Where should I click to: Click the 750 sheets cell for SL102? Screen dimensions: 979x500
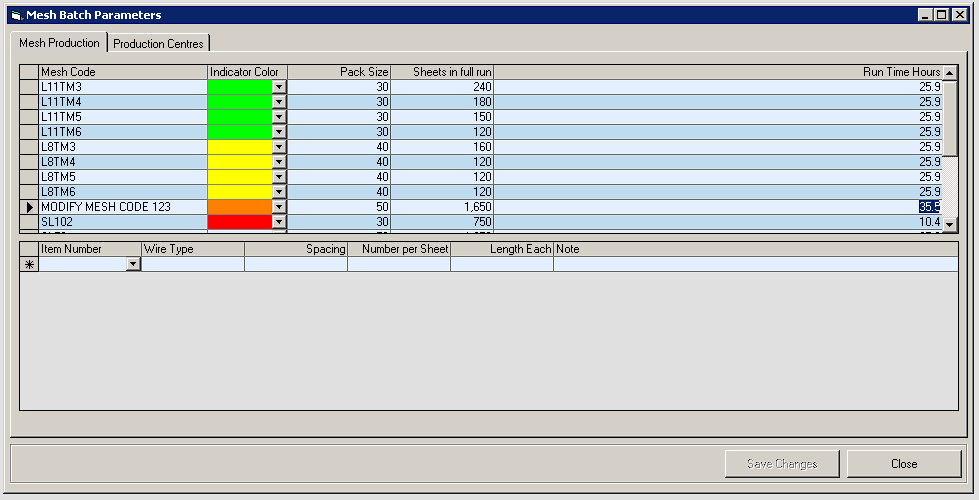(x=442, y=222)
